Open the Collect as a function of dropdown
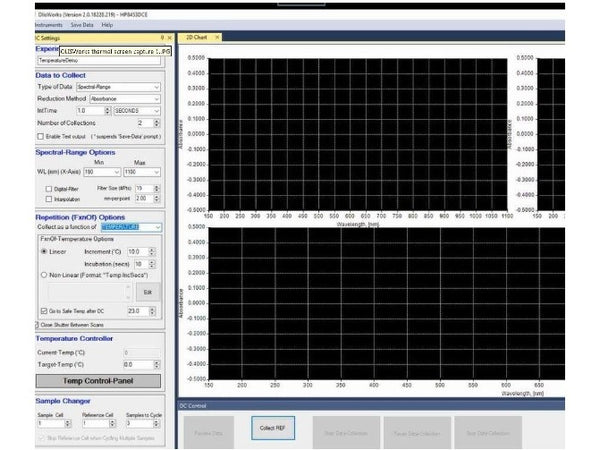This screenshot has height=450, width=600. point(156,227)
